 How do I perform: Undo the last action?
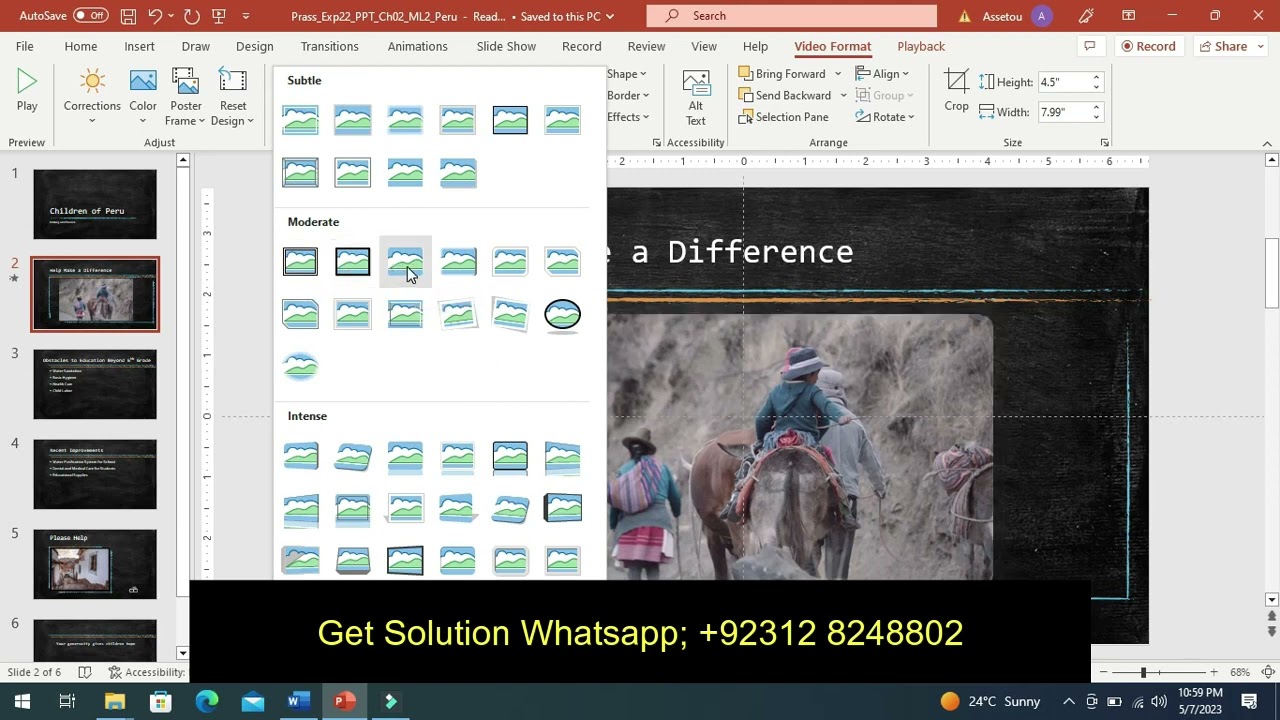[x=155, y=16]
